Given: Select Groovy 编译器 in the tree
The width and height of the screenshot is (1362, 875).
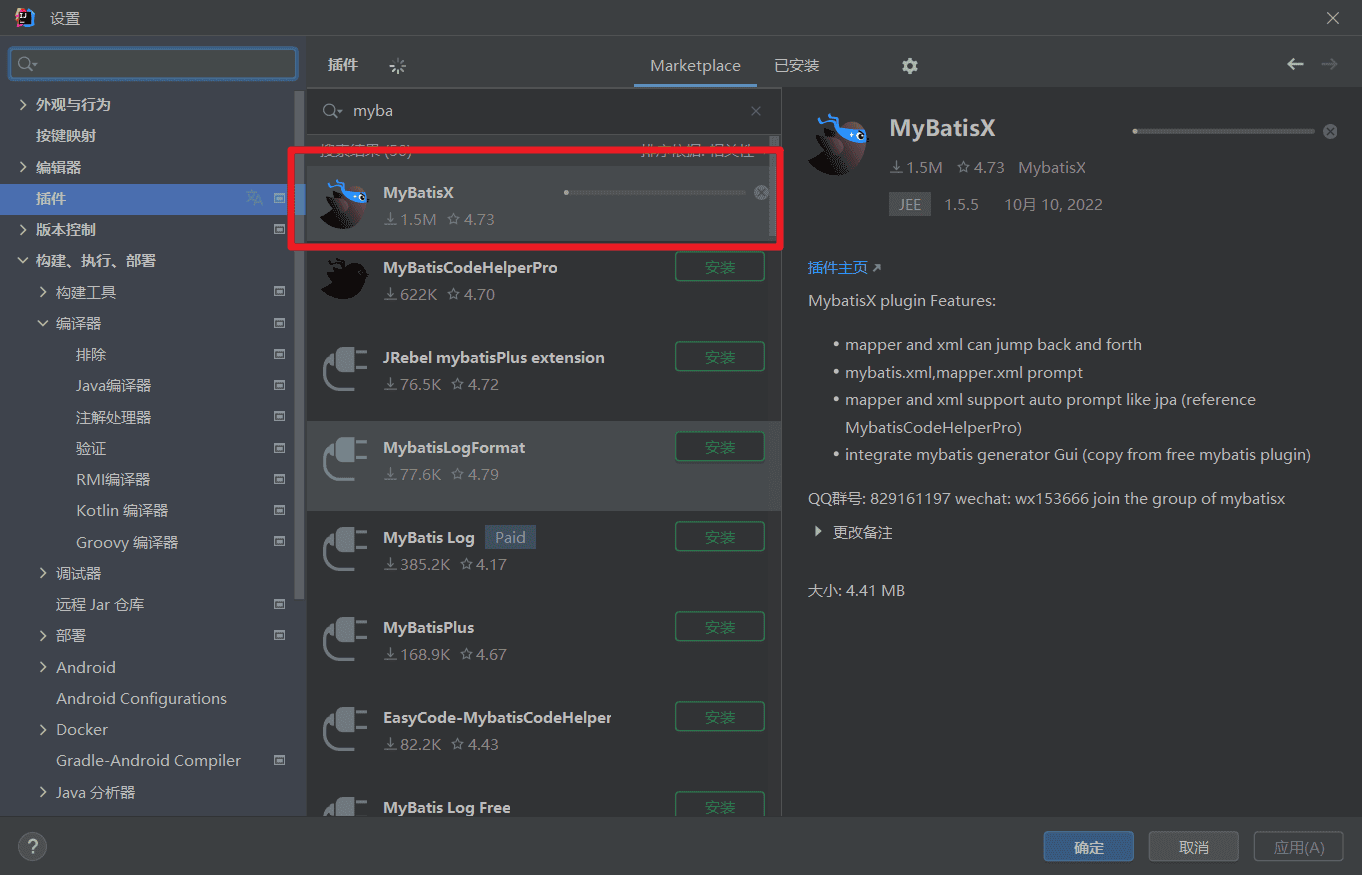Looking at the screenshot, I should 127,542.
